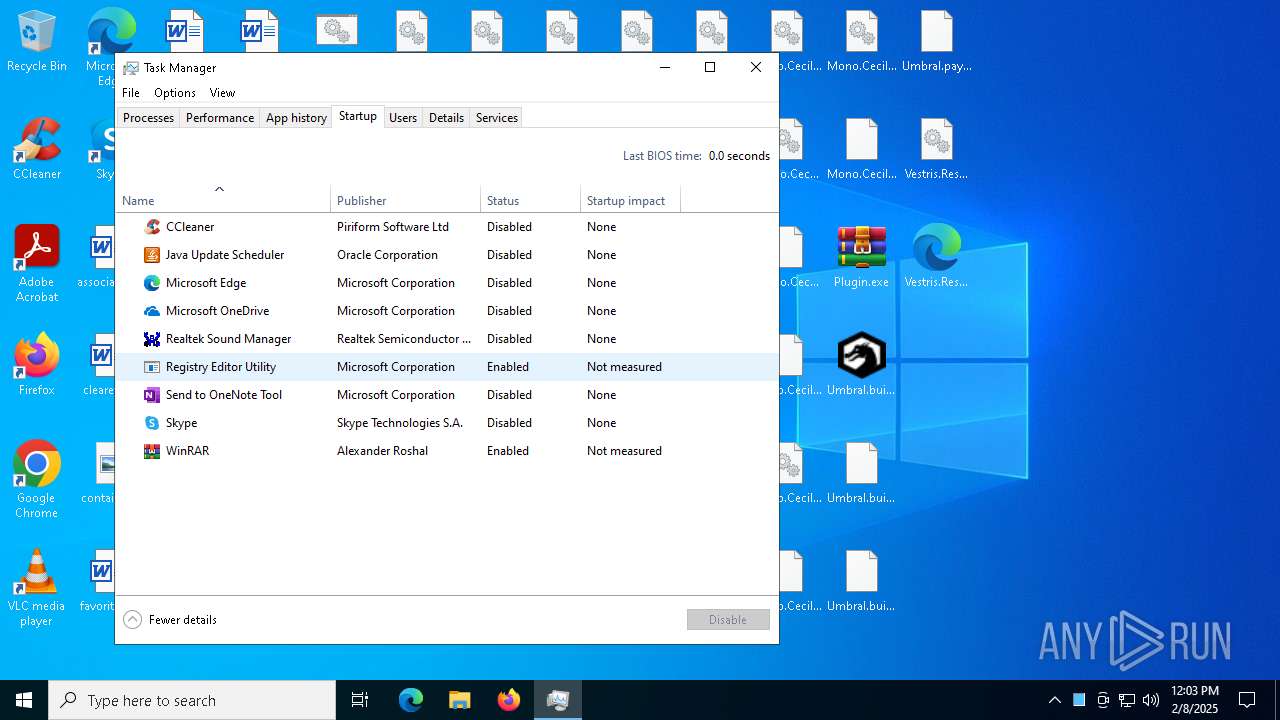Open the File menu
The width and height of the screenshot is (1280, 720).
pos(131,93)
